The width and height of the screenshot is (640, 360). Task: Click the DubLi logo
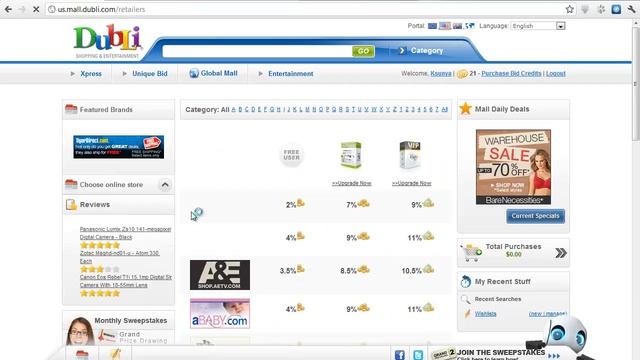108,42
